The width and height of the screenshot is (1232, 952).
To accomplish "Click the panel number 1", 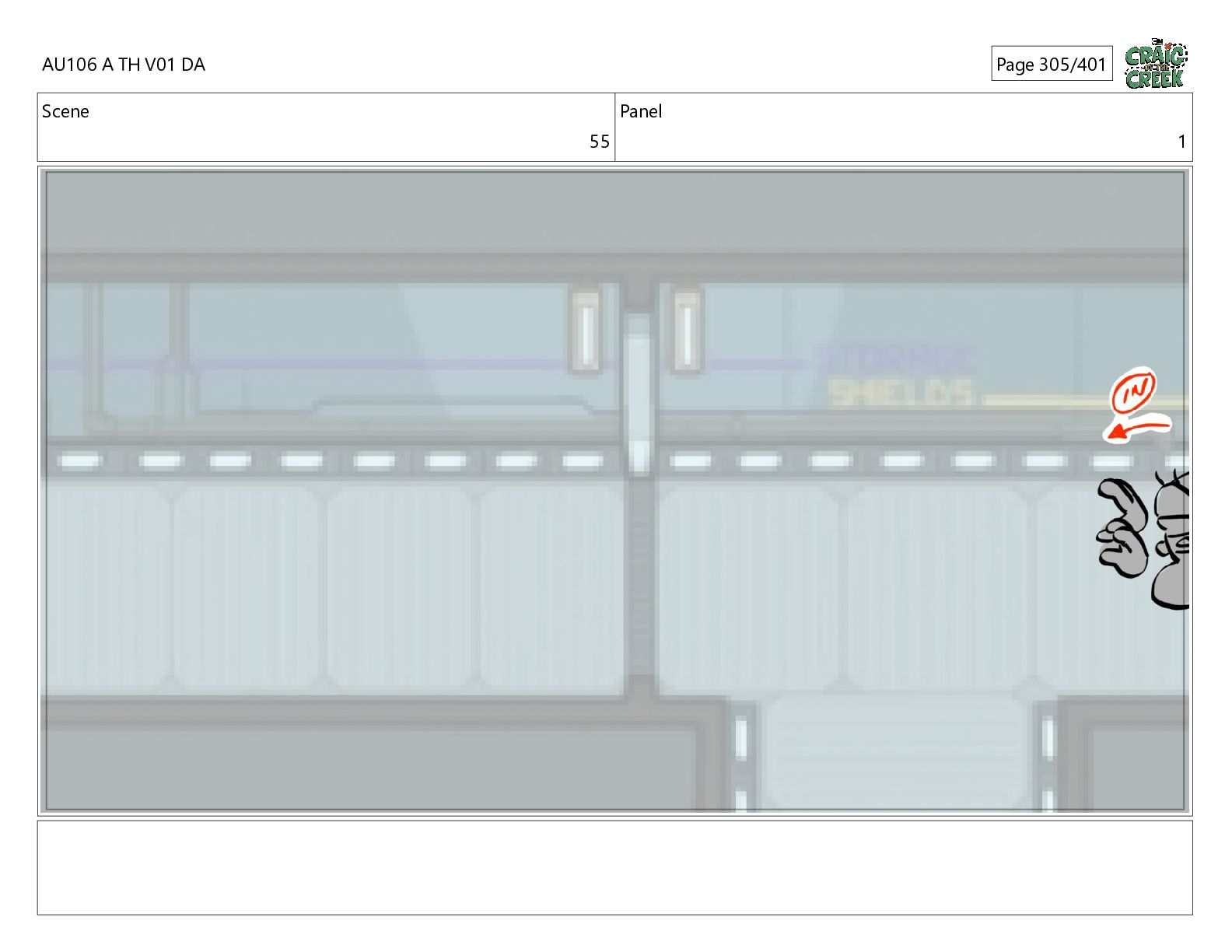I will pyautogui.click(x=1181, y=142).
